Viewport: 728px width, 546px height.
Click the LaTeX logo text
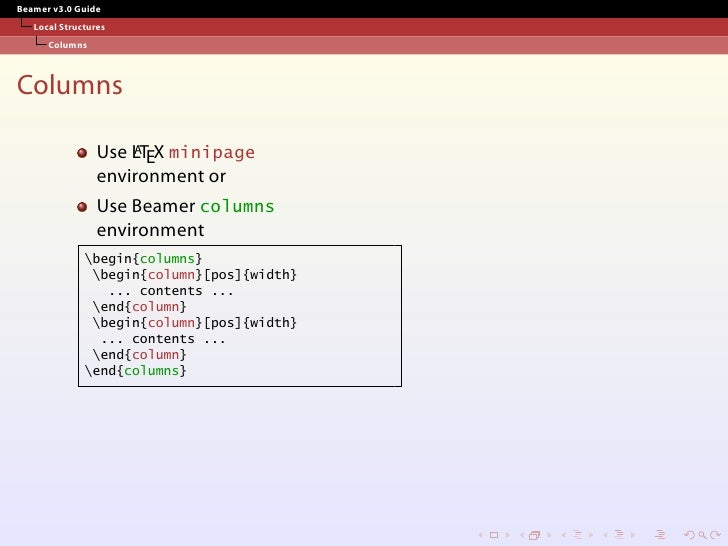[148, 153]
